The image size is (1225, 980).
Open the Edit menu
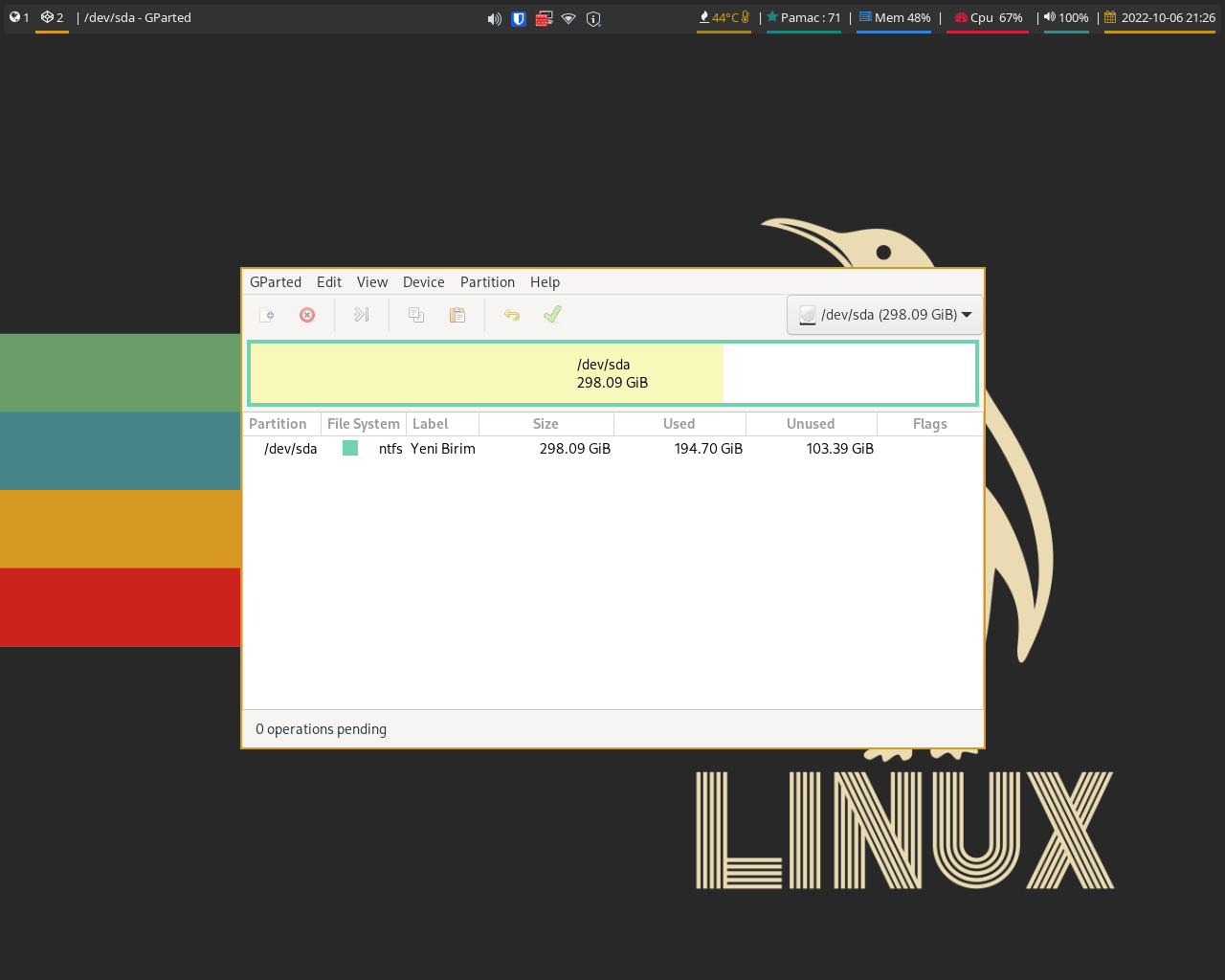(329, 282)
